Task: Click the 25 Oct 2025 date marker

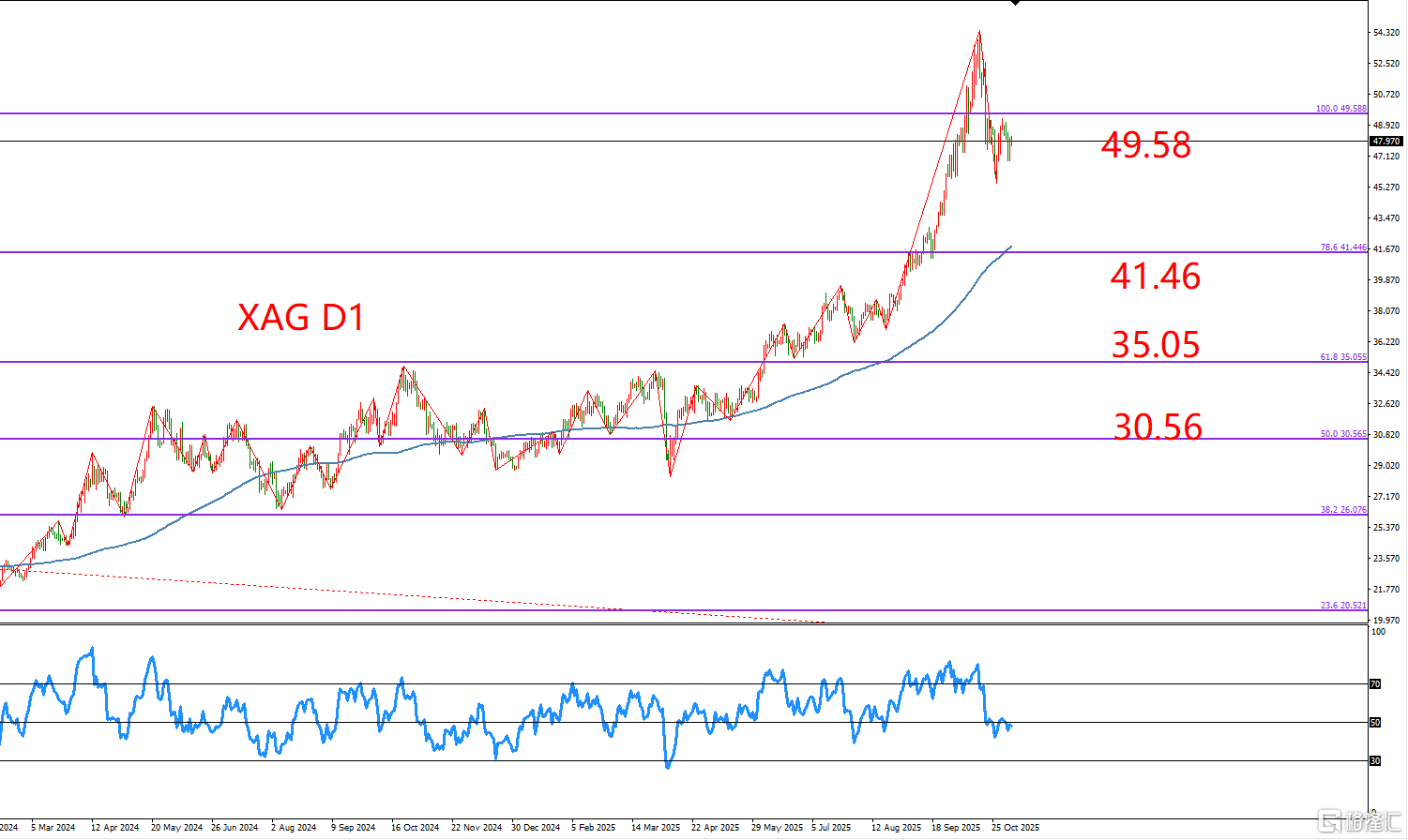Action: coord(1015,828)
